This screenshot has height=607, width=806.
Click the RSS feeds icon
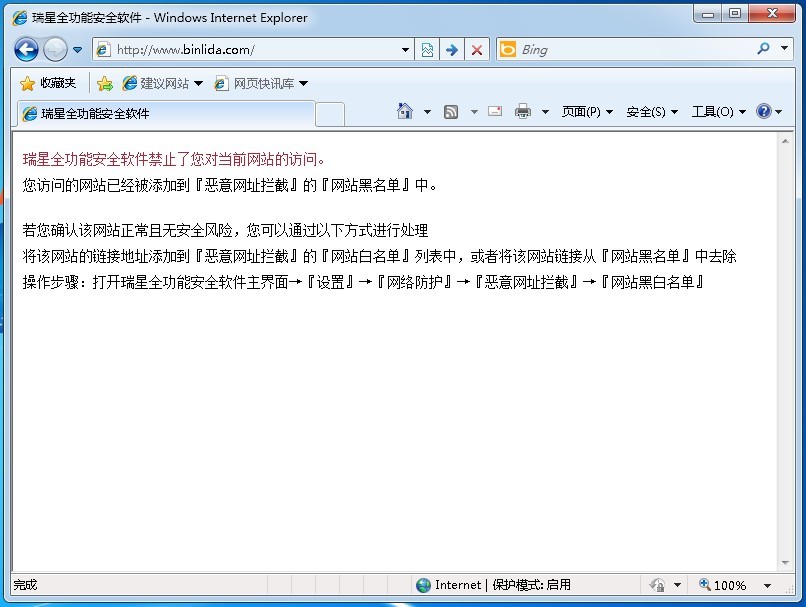pyautogui.click(x=451, y=112)
